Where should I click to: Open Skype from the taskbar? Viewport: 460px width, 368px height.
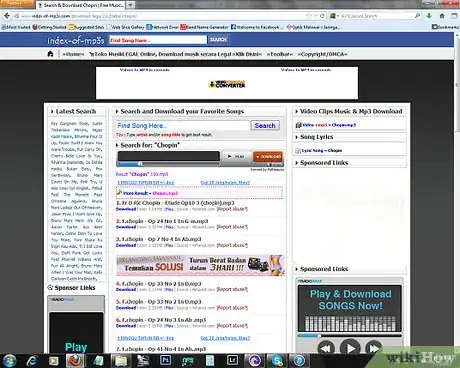(277, 360)
